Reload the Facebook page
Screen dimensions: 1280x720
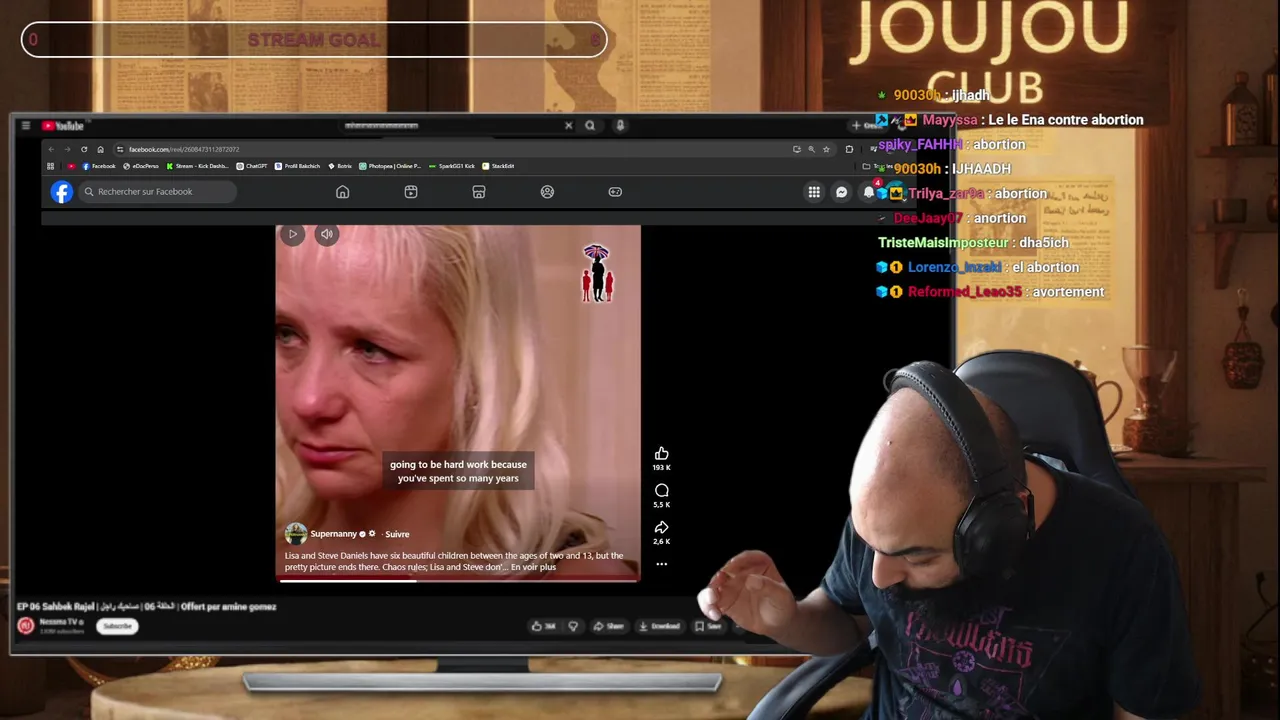click(x=84, y=149)
